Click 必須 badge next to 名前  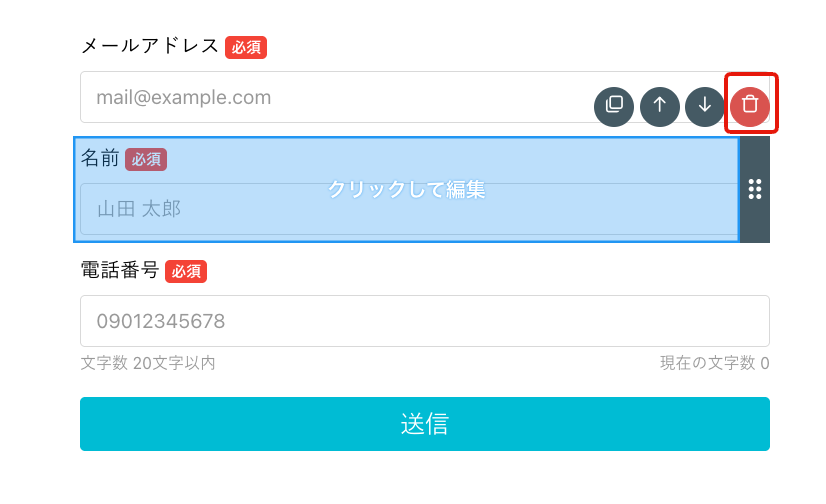pos(146,160)
